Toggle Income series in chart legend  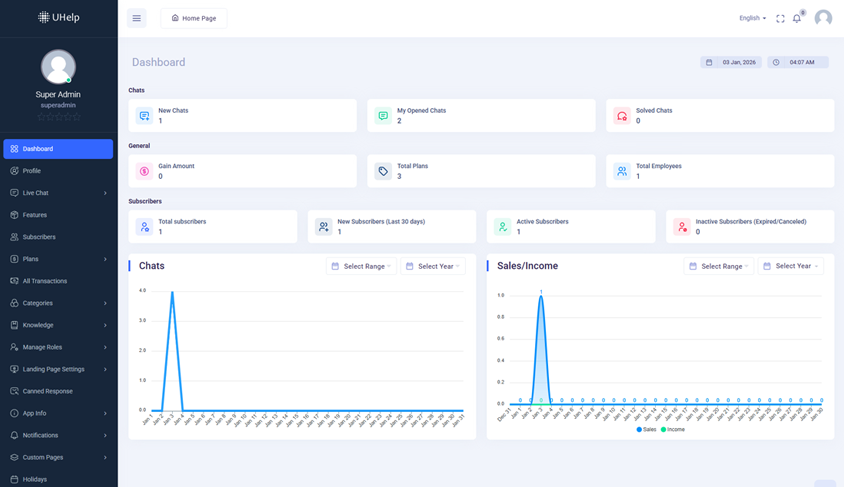672,429
